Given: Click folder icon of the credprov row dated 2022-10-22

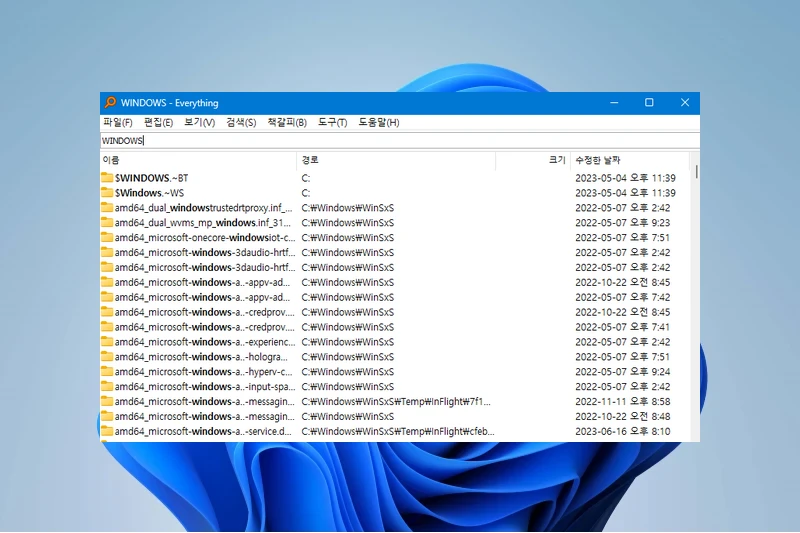Looking at the screenshot, I should pyautogui.click(x=107, y=312).
